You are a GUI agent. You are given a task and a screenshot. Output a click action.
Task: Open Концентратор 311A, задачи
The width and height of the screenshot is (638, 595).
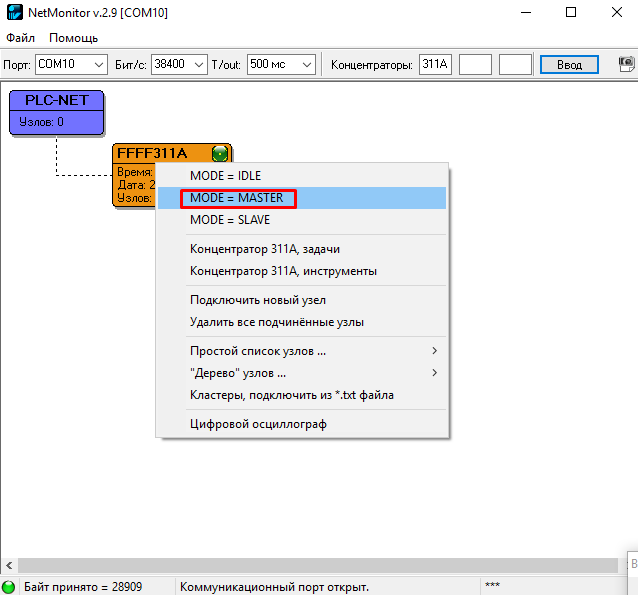[302, 249]
